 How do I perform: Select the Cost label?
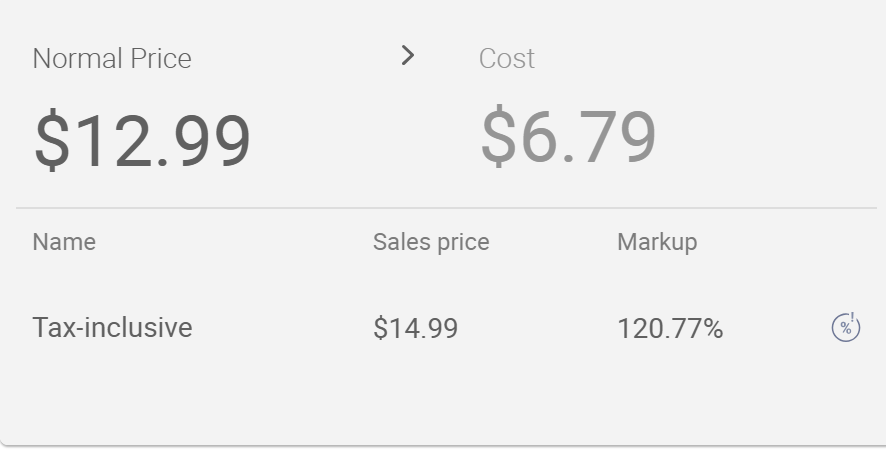click(506, 58)
